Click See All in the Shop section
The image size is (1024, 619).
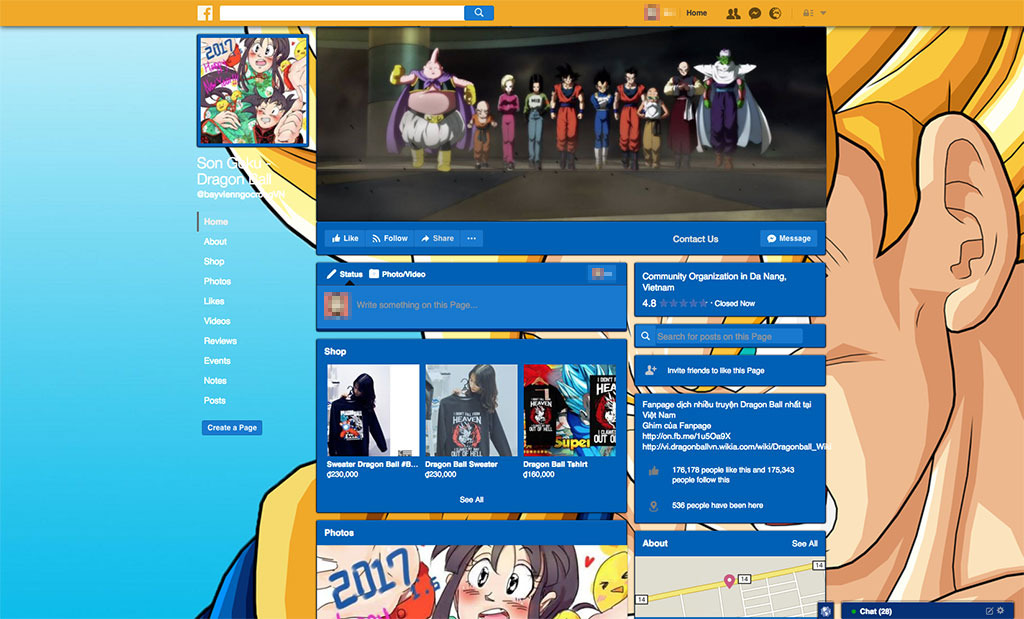coord(472,500)
